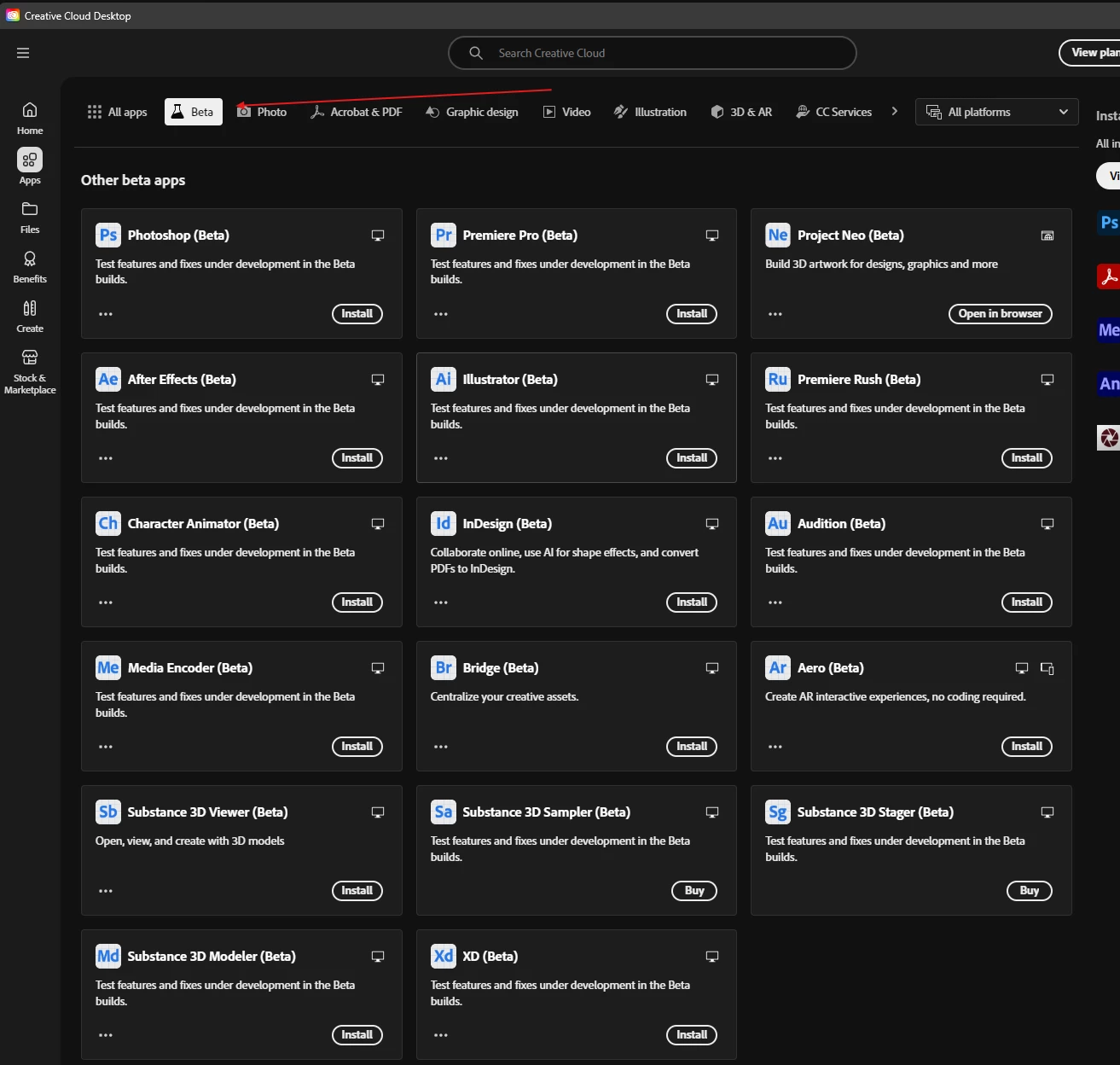The image size is (1120, 1065).
Task: Open the All platforms dropdown
Action: click(996, 112)
